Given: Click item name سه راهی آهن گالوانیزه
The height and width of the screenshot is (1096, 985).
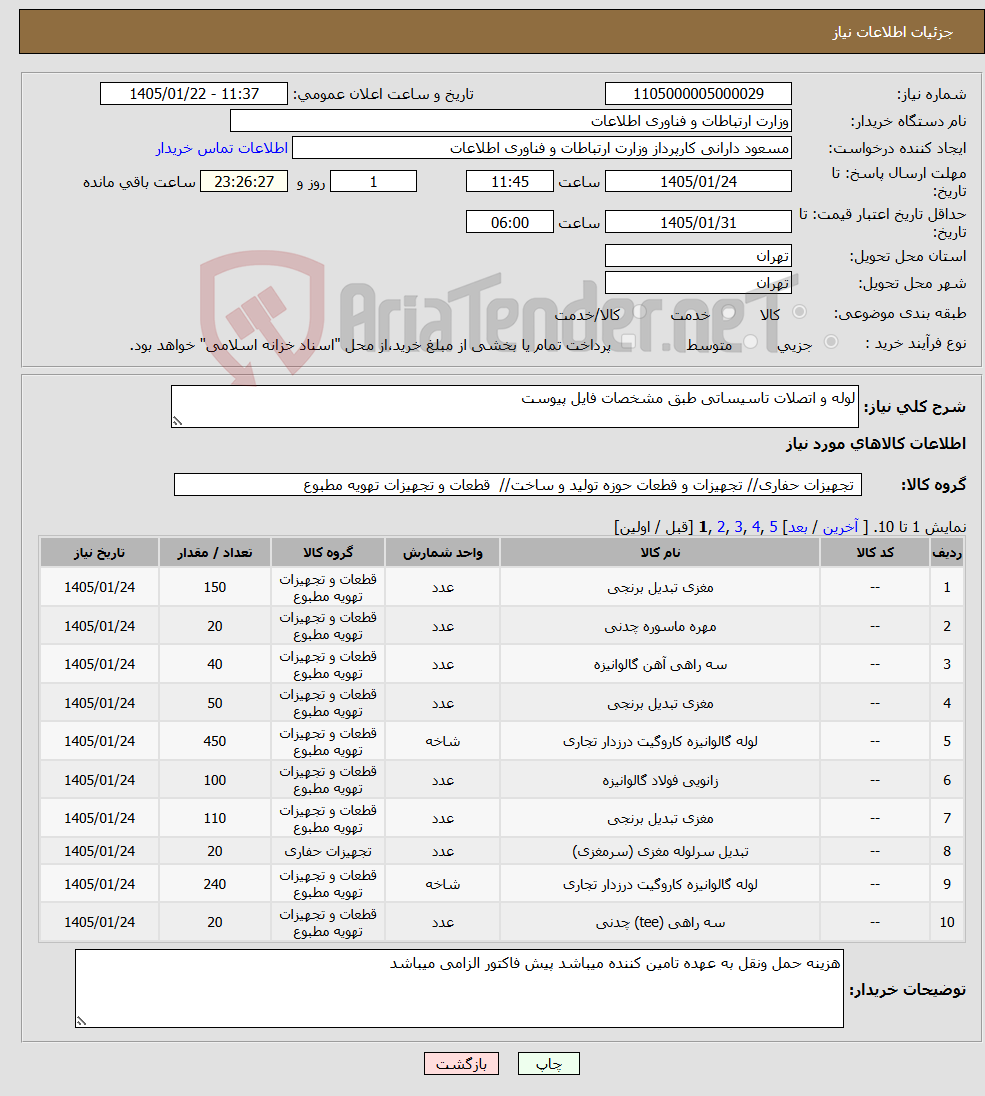Looking at the screenshot, I should [x=660, y=665].
